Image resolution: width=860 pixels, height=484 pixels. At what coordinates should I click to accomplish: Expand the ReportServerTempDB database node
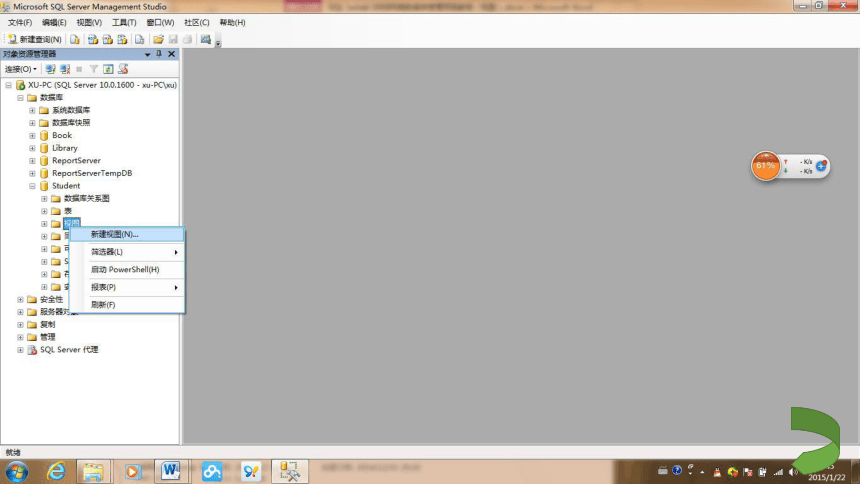point(32,173)
